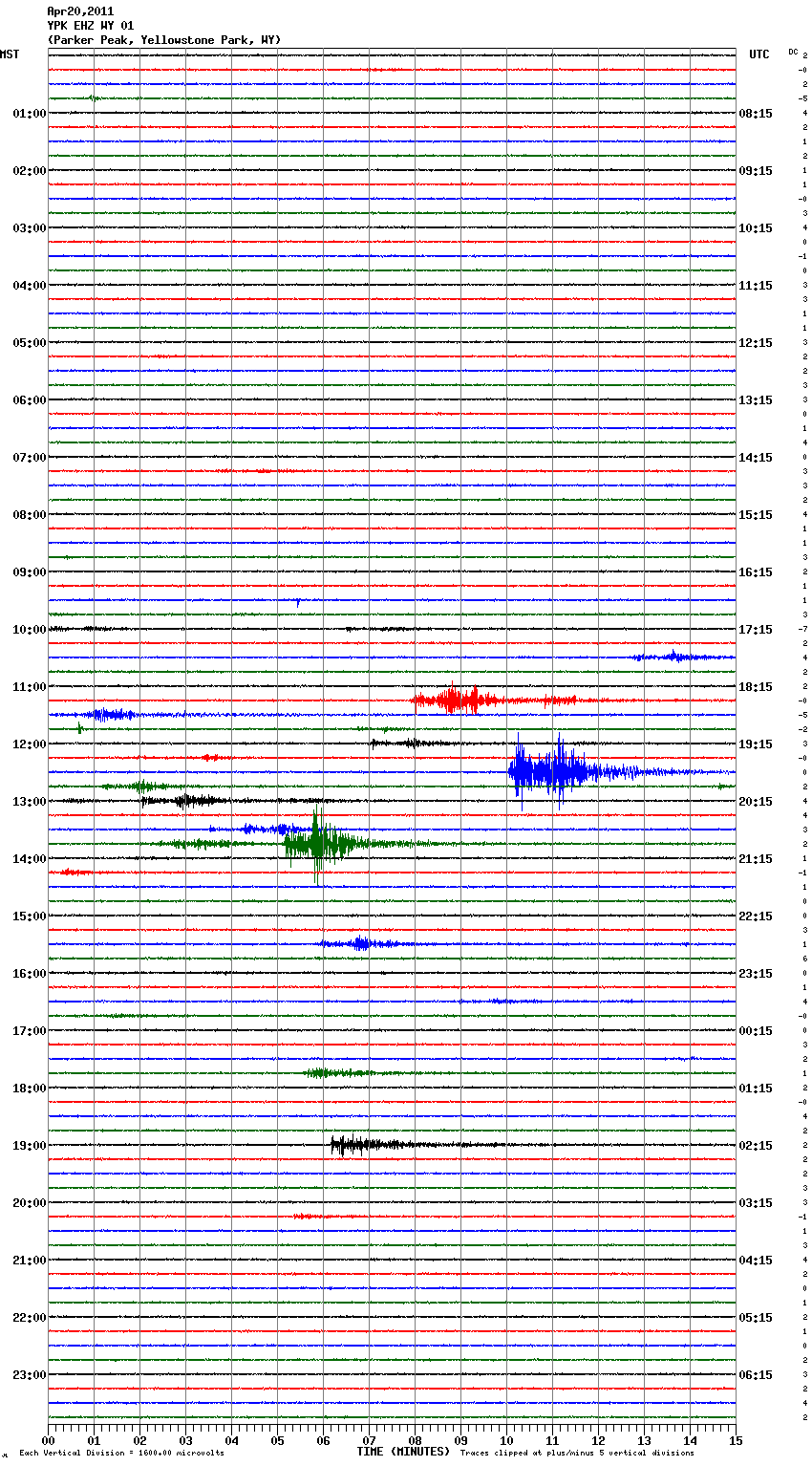
Task: Select the YPK EHZ WY 01 station code
Action: coord(91,26)
